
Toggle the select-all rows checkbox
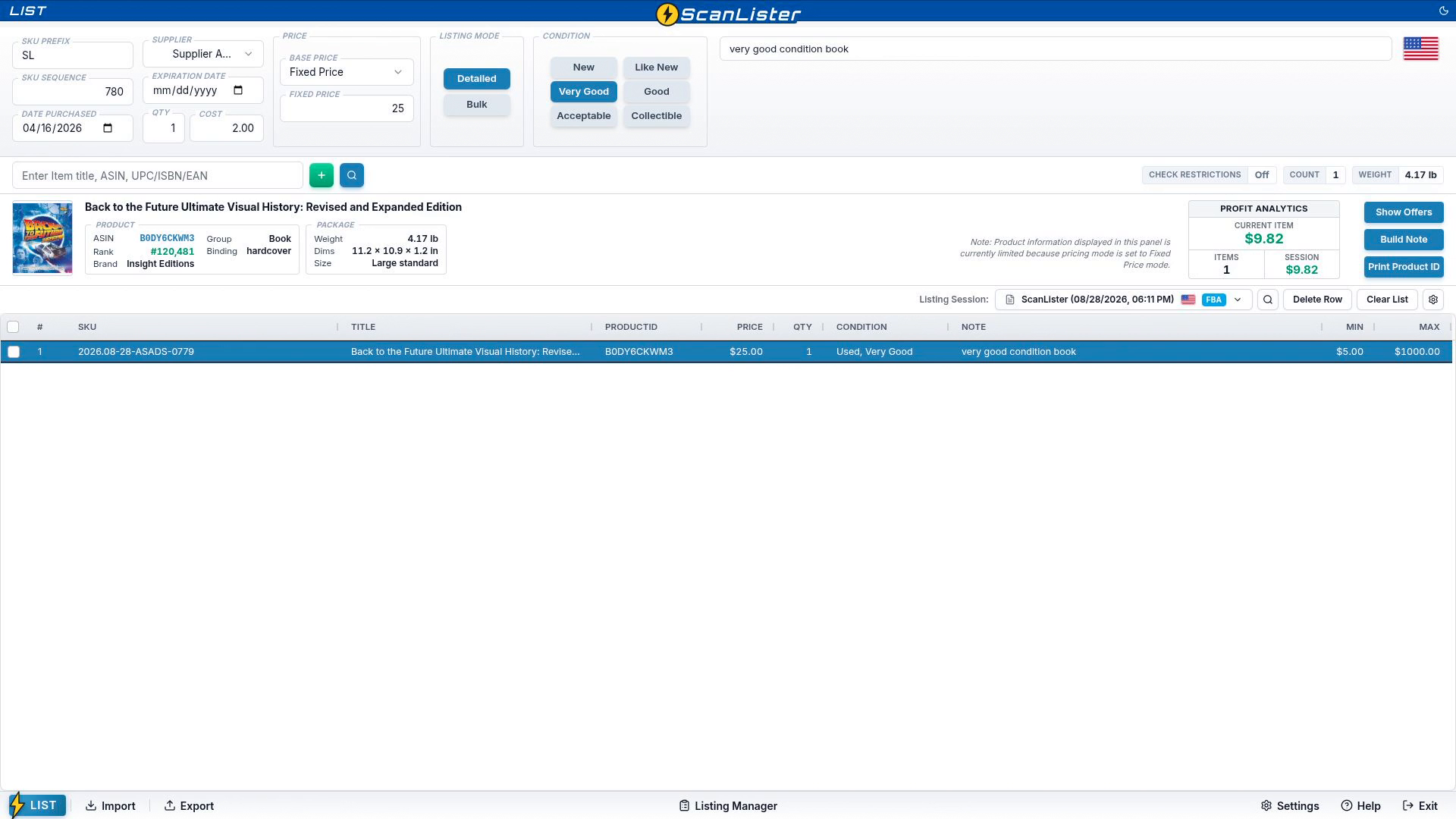(13, 327)
